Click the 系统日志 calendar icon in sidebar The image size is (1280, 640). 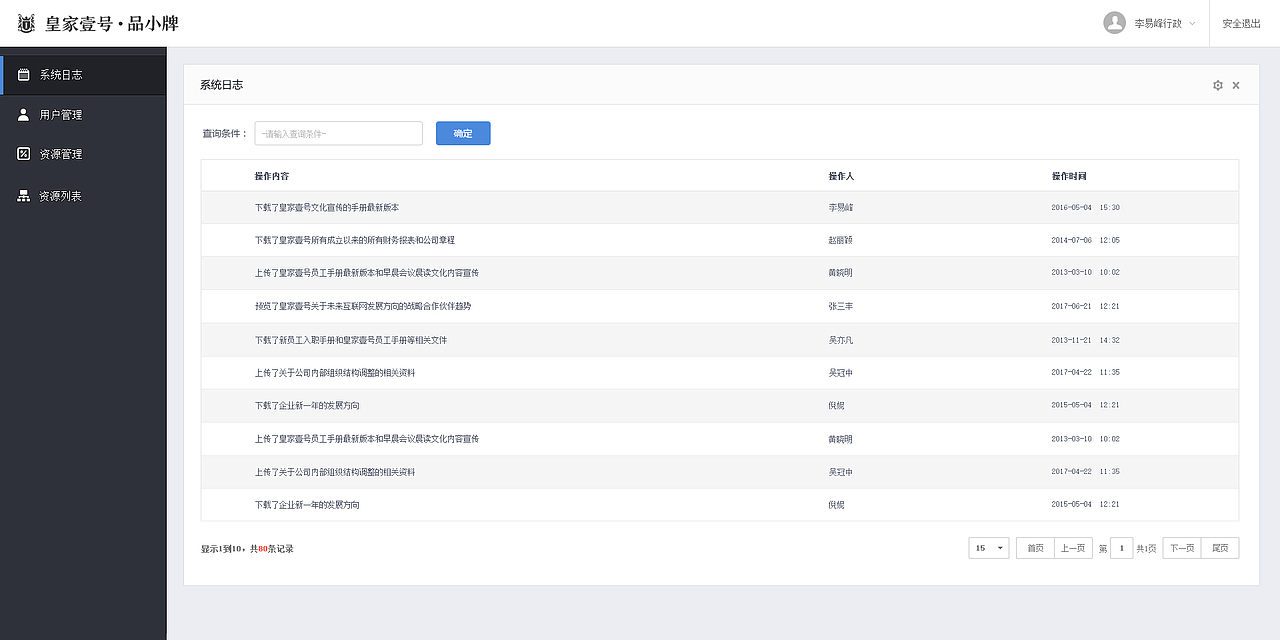point(24,75)
